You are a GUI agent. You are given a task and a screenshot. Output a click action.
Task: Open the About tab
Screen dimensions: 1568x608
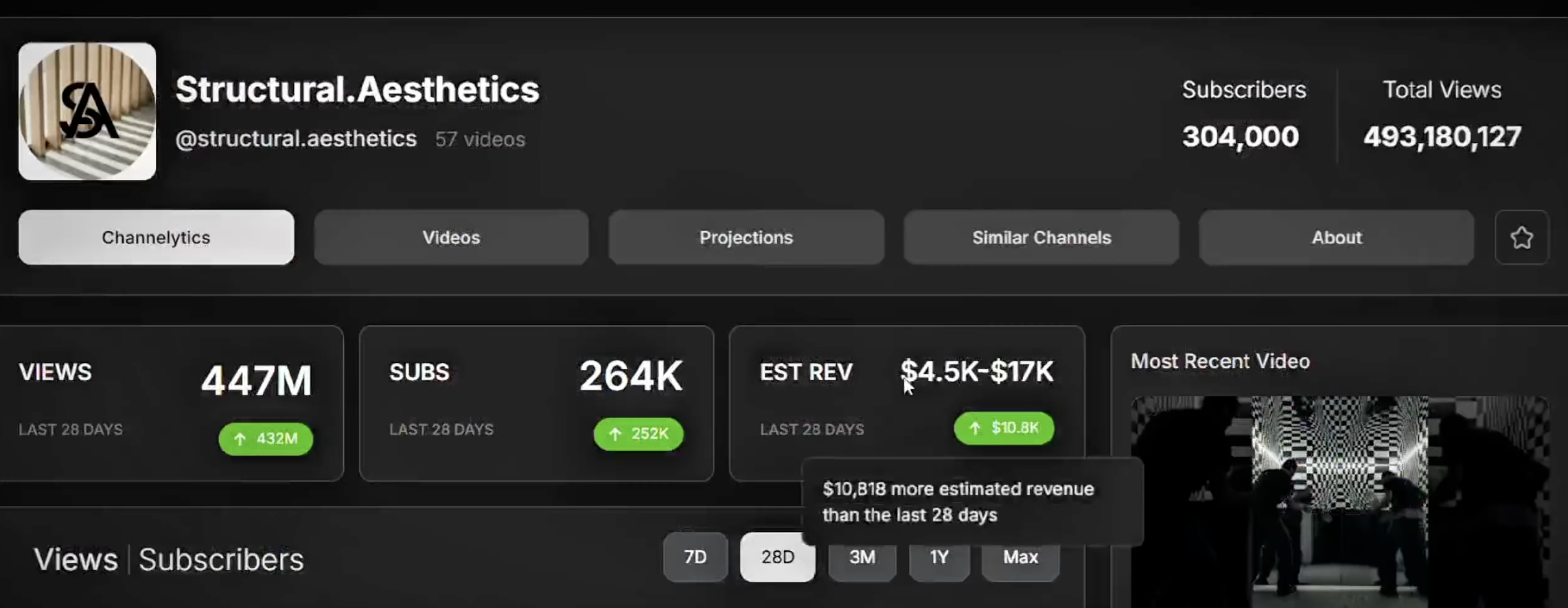coord(1337,237)
